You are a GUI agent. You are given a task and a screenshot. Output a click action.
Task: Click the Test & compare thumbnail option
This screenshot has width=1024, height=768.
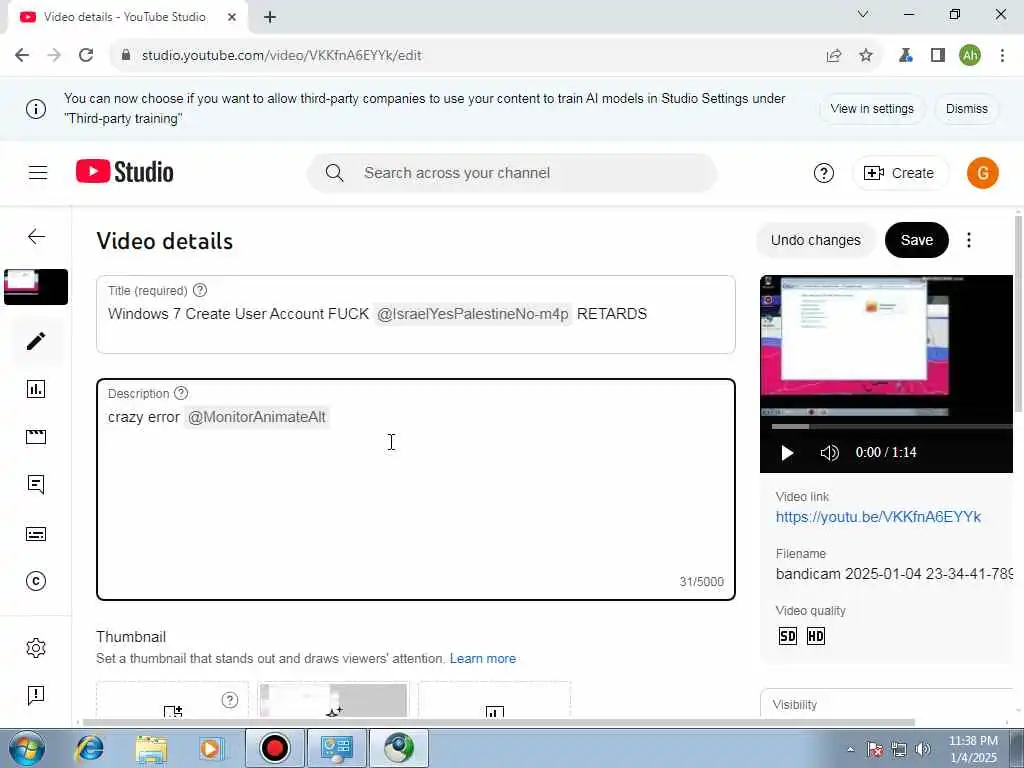[494, 700]
